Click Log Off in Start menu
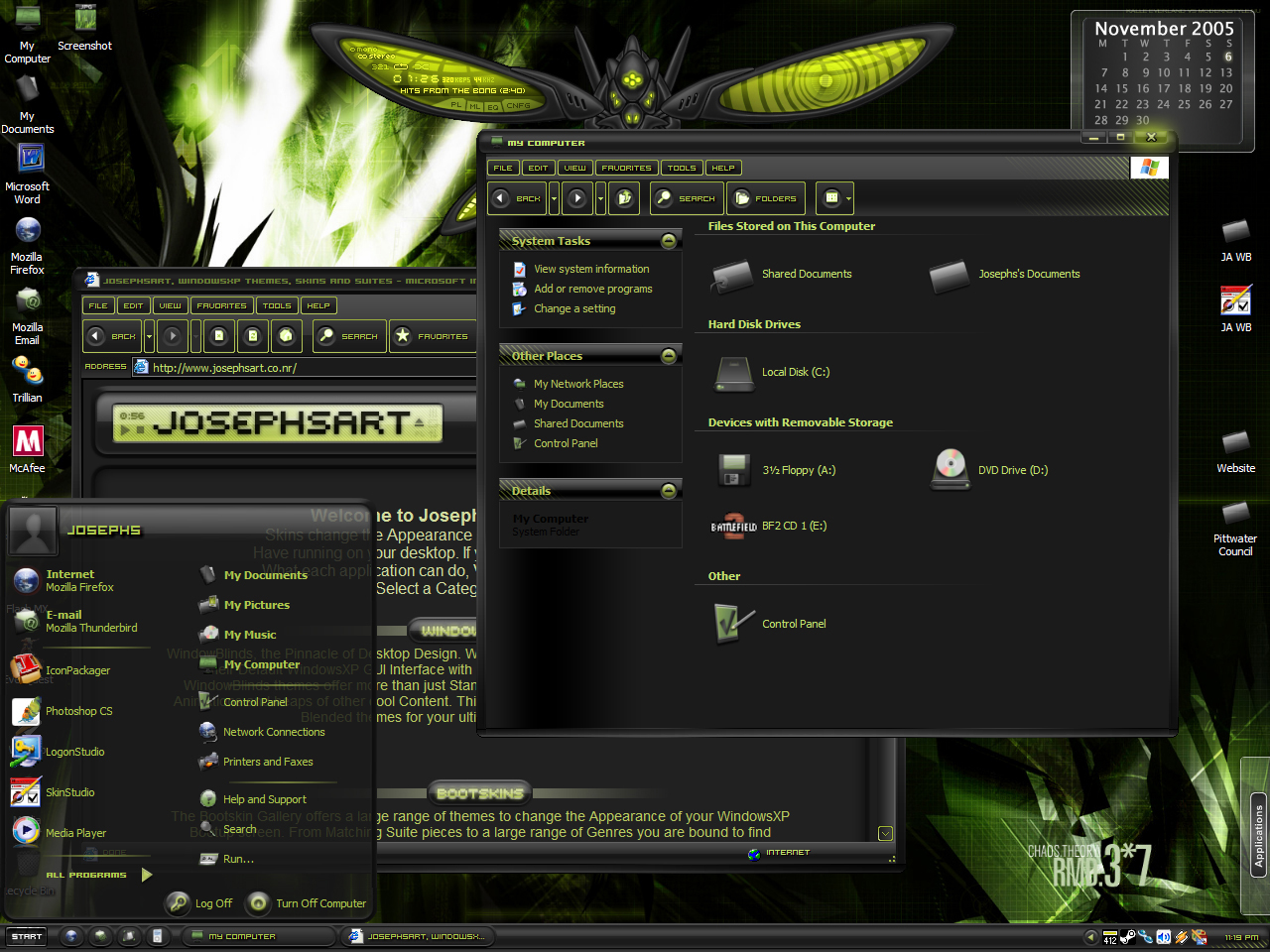Viewport: 1270px width, 952px height. [x=200, y=903]
